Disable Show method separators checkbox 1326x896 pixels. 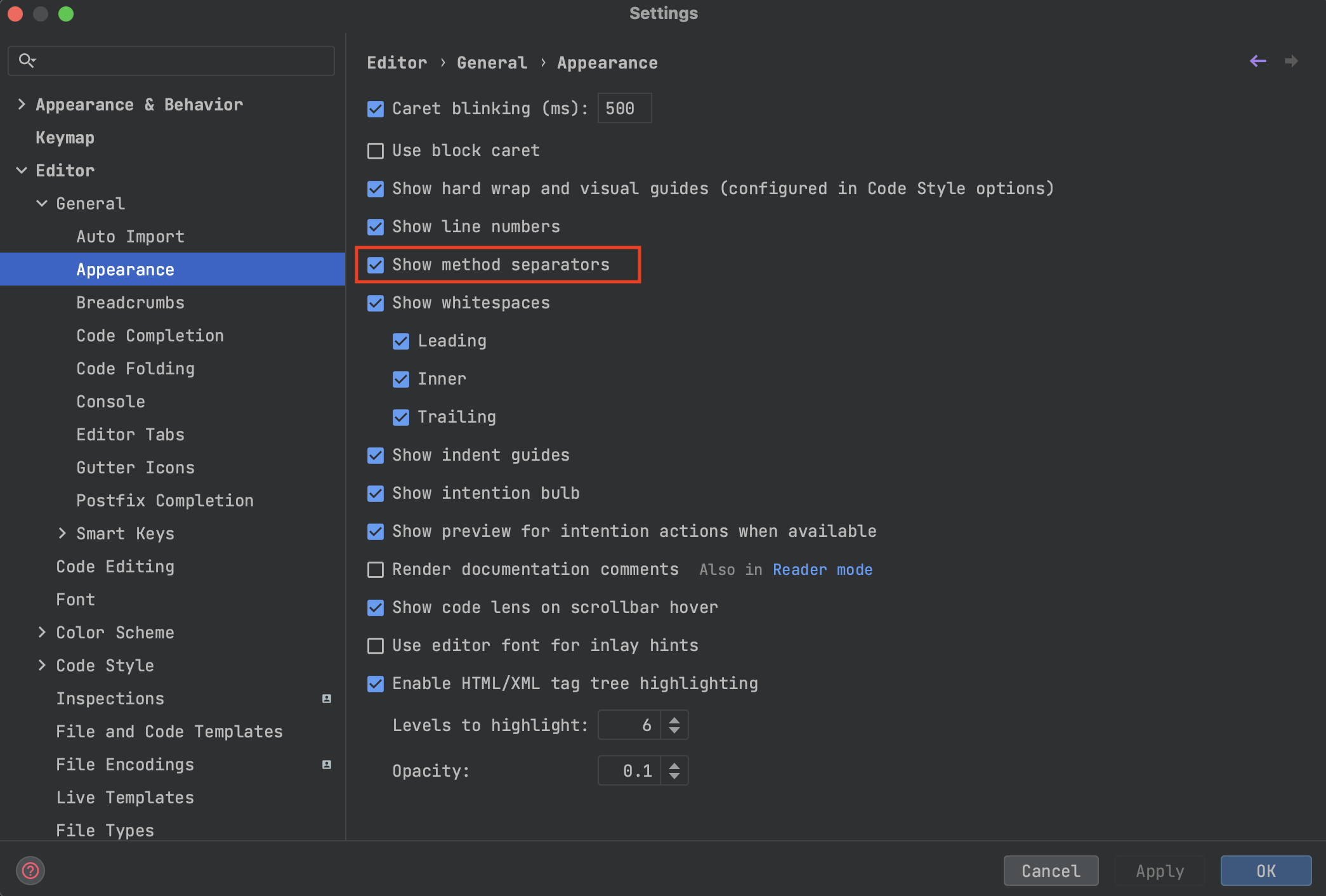pyautogui.click(x=376, y=265)
